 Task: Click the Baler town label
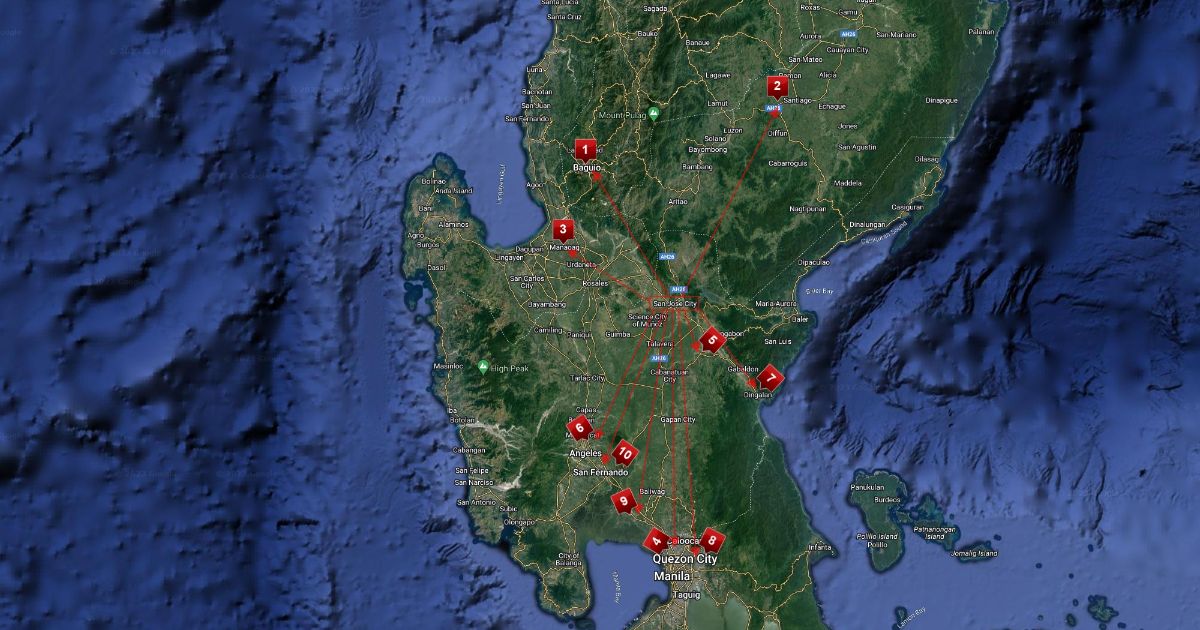(x=799, y=319)
